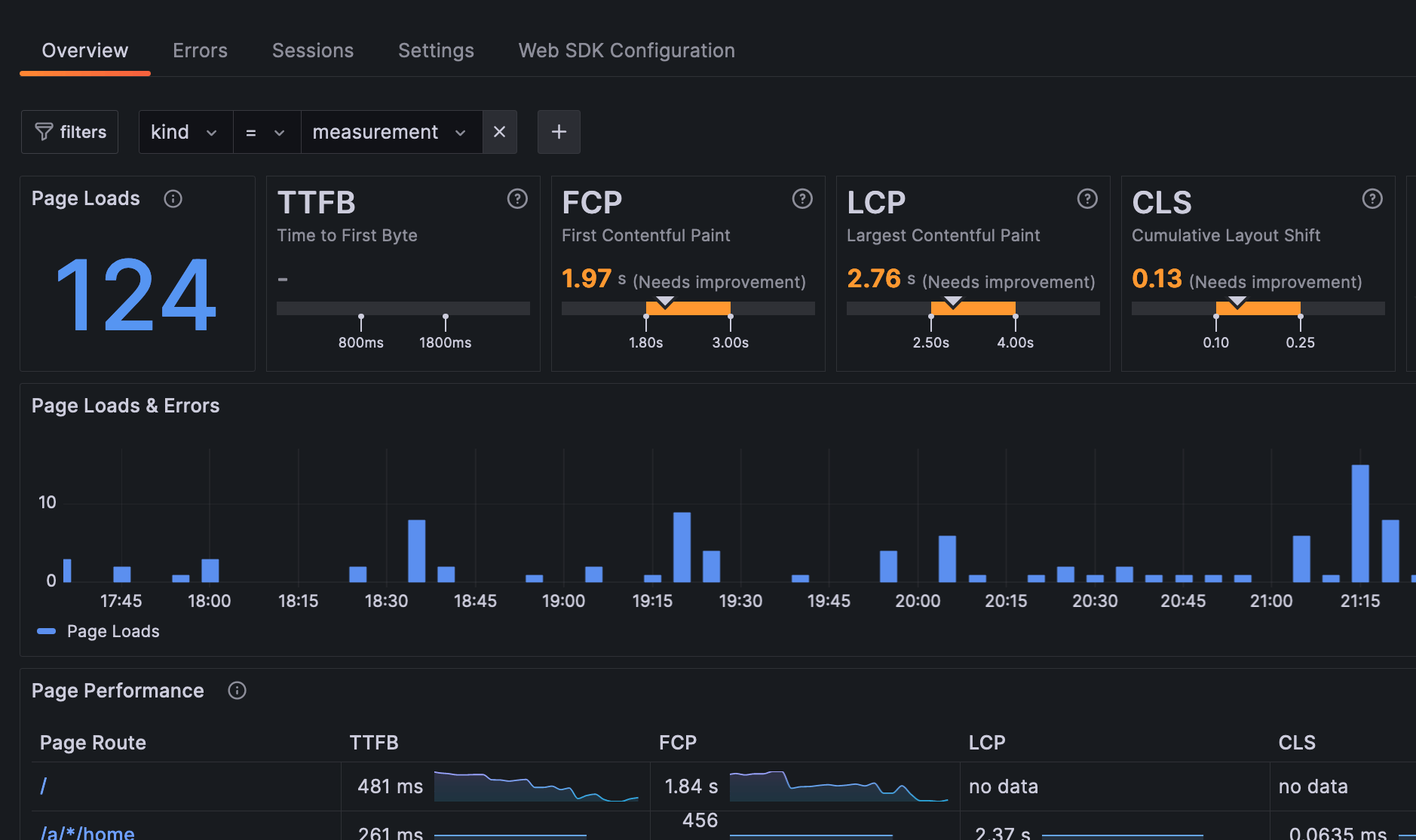Click the tallest bar near 21:15
The width and height of the screenshot is (1416, 840).
pos(1360,523)
